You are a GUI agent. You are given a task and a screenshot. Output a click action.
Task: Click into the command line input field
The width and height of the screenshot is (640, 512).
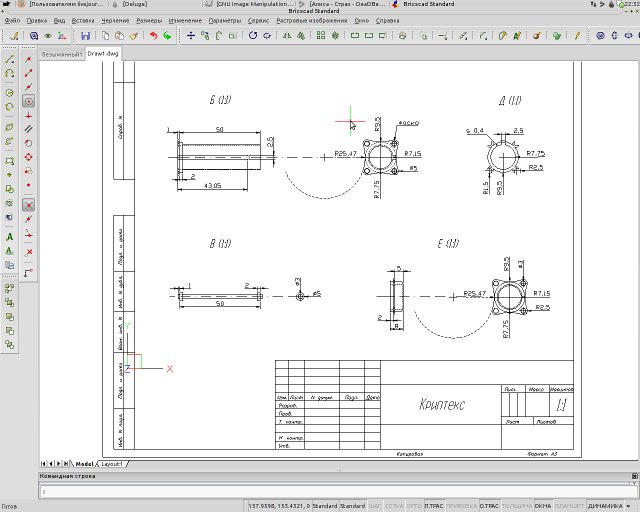point(336,492)
